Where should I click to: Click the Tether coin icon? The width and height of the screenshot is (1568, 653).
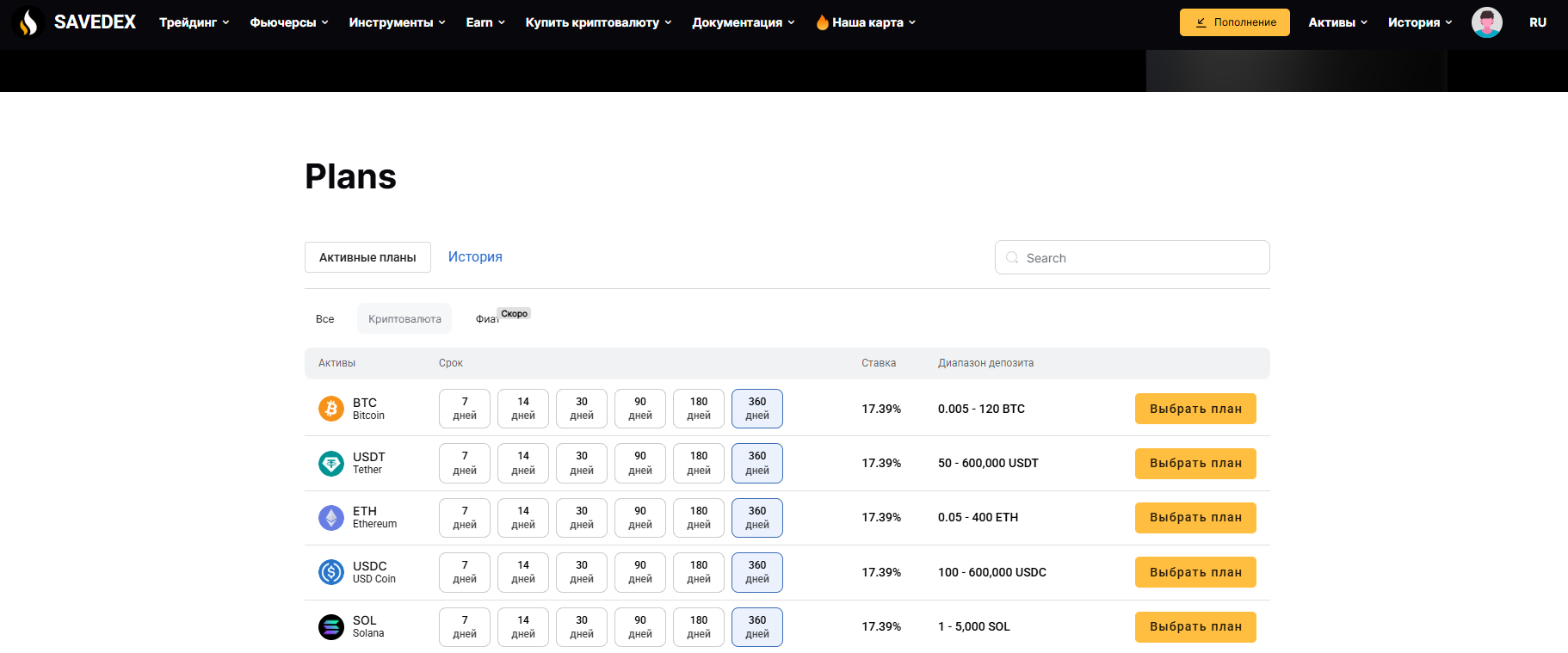[331, 463]
